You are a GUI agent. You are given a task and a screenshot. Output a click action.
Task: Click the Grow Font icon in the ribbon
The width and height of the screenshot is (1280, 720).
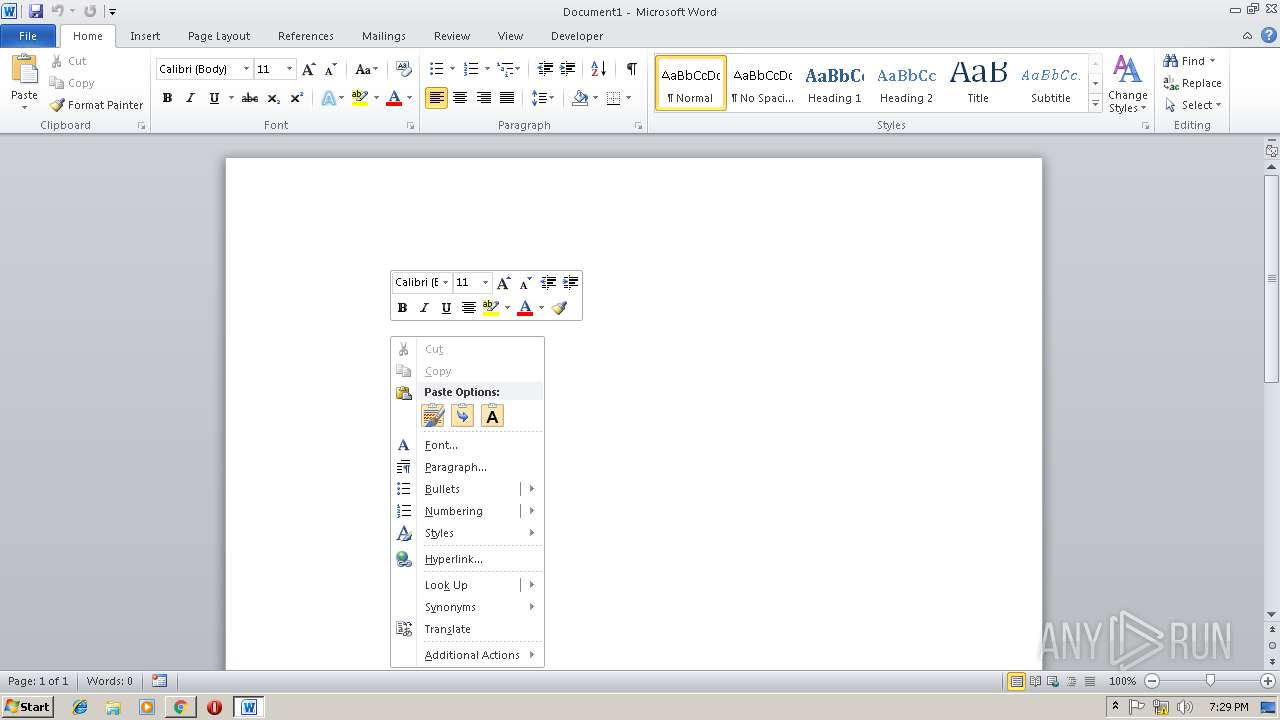click(308, 69)
